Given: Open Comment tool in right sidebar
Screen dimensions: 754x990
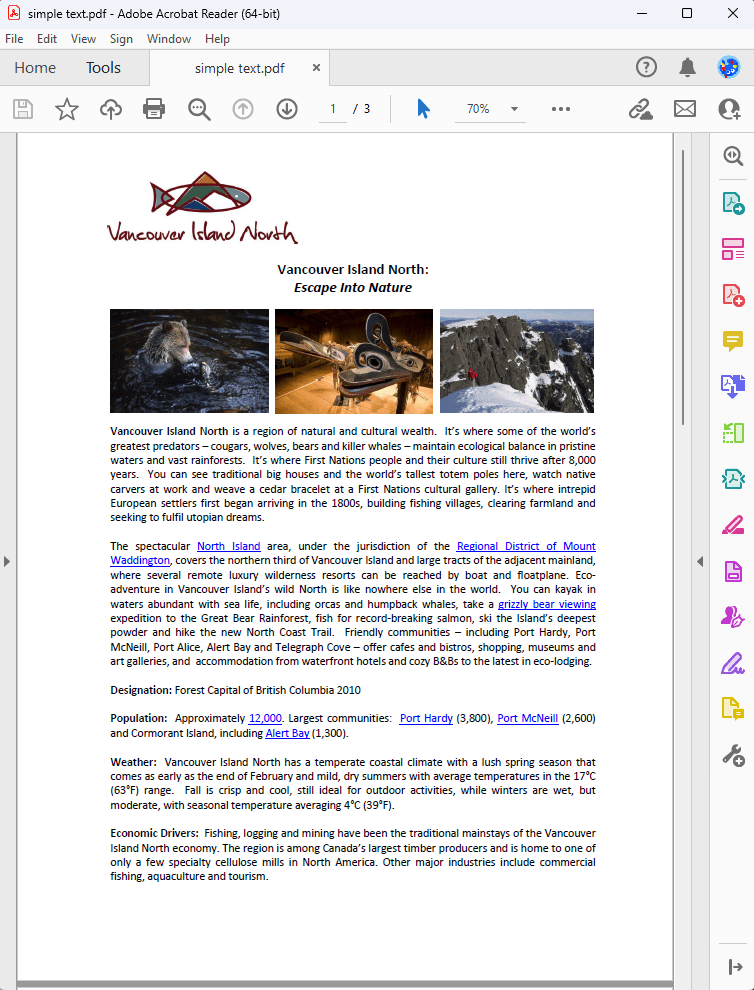Looking at the screenshot, I should (733, 341).
